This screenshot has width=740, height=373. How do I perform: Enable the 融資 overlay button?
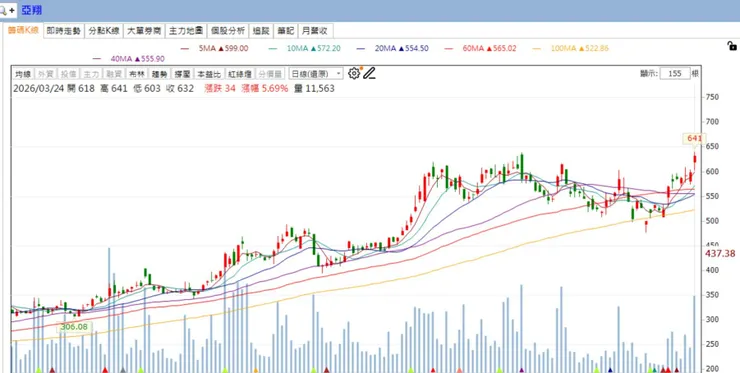(x=114, y=74)
